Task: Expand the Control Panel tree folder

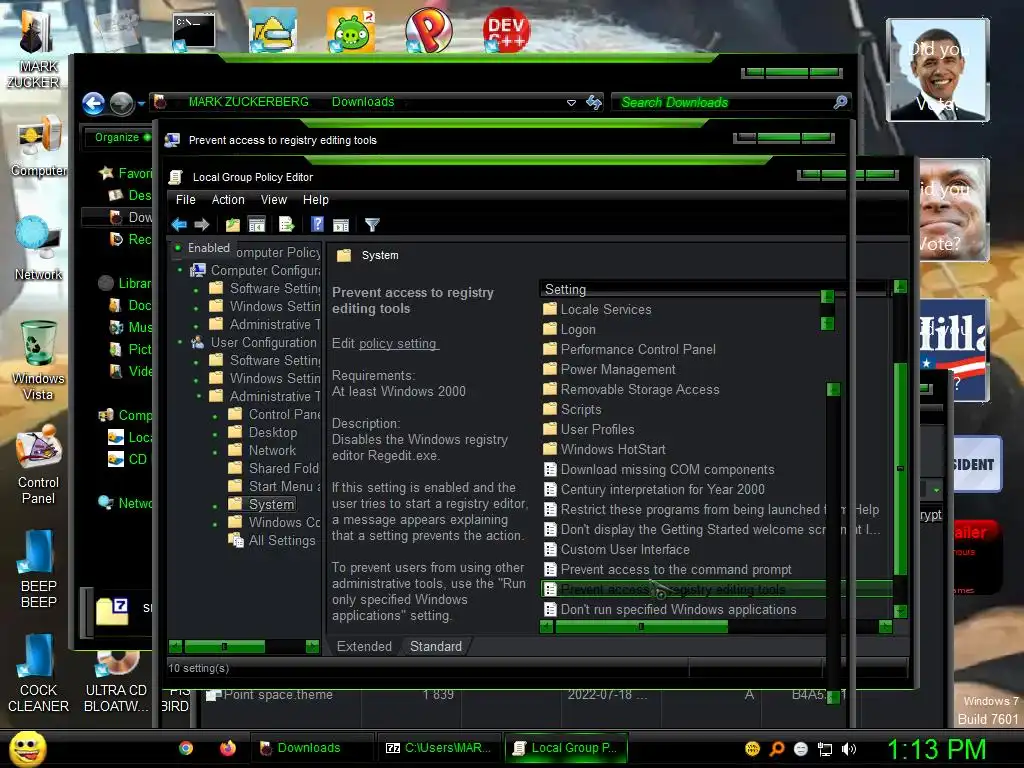Action: pos(215,415)
